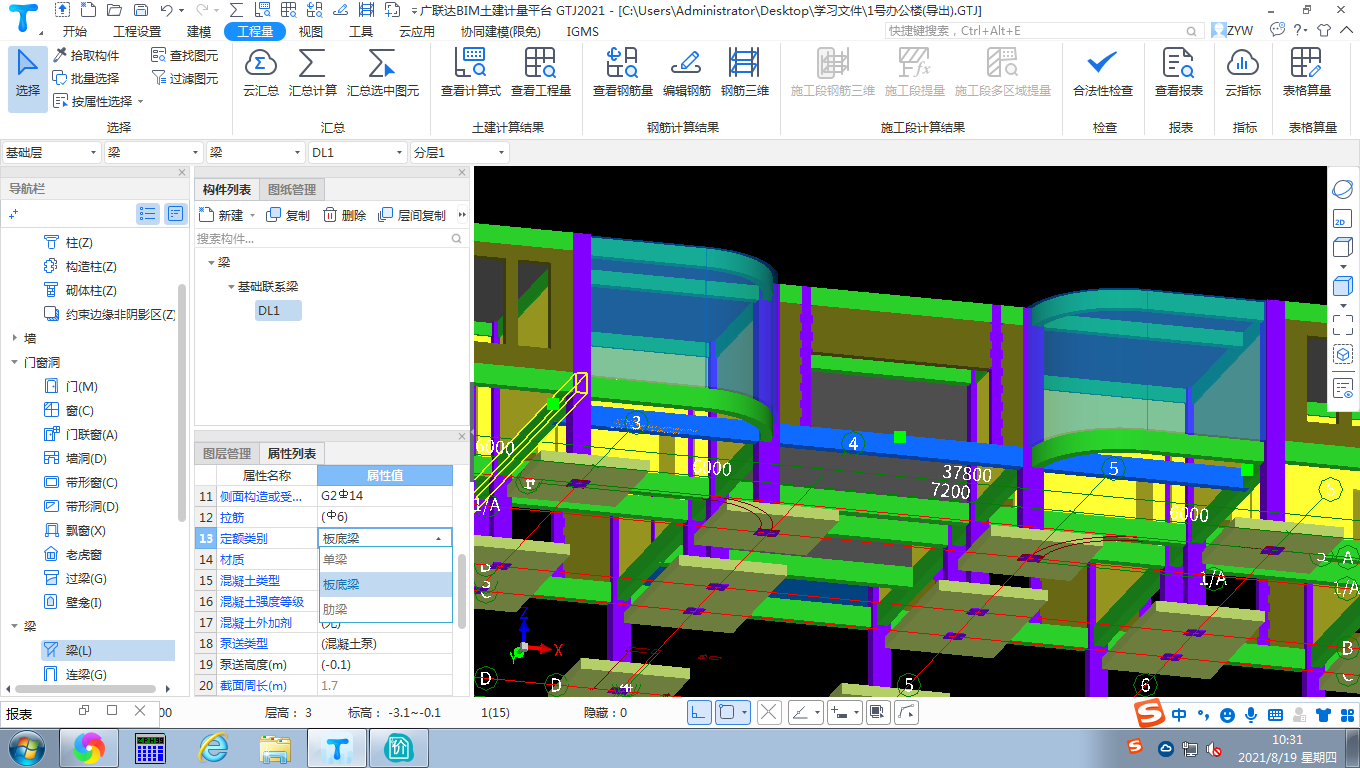
Task: Open the 云应用 ribbon tab
Action: tap(417, 31)
